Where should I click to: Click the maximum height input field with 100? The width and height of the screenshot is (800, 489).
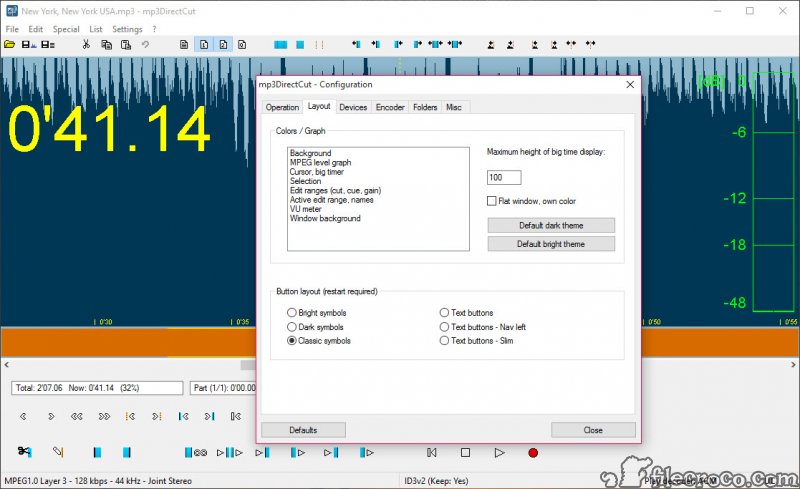point(504,177)
